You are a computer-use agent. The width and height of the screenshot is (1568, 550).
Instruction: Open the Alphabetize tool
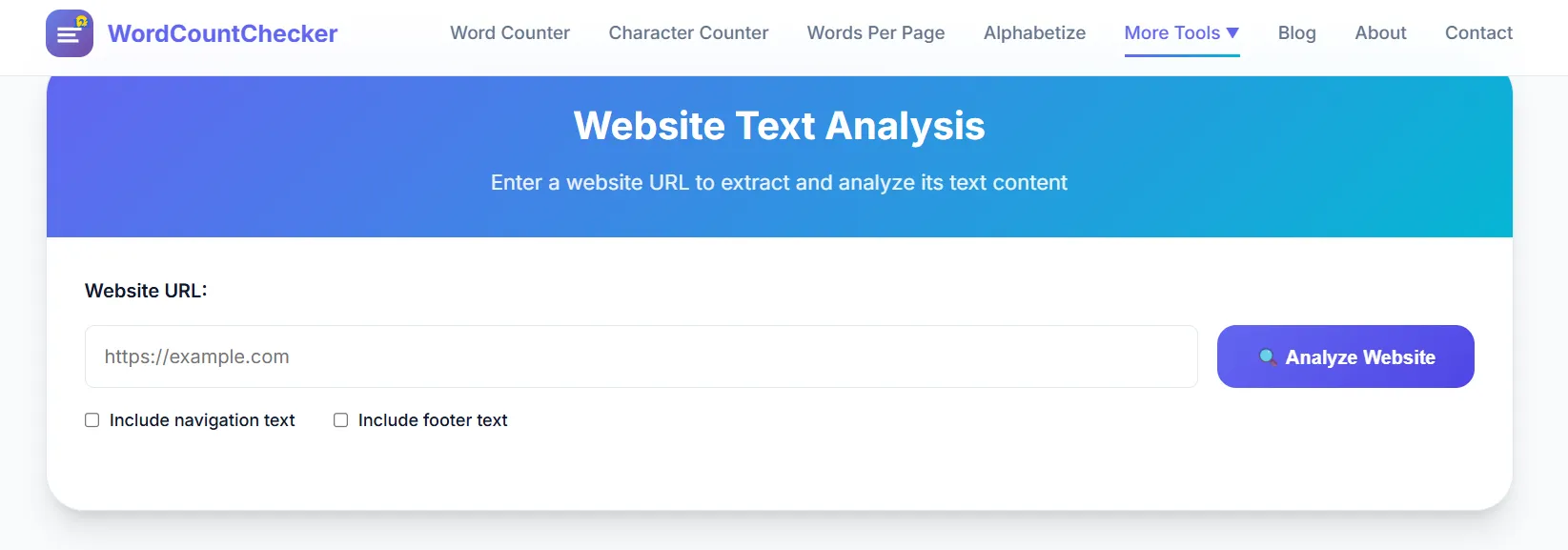click(1034, 32)
